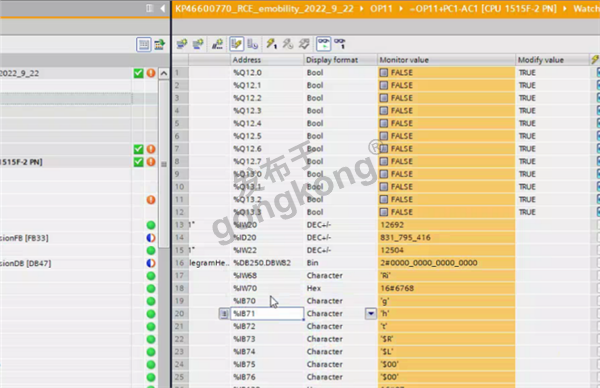Expand breadcrumb arrow after CPU 1515F-2 PN
This screenshot has height=388, width=600.
(565, 8)
